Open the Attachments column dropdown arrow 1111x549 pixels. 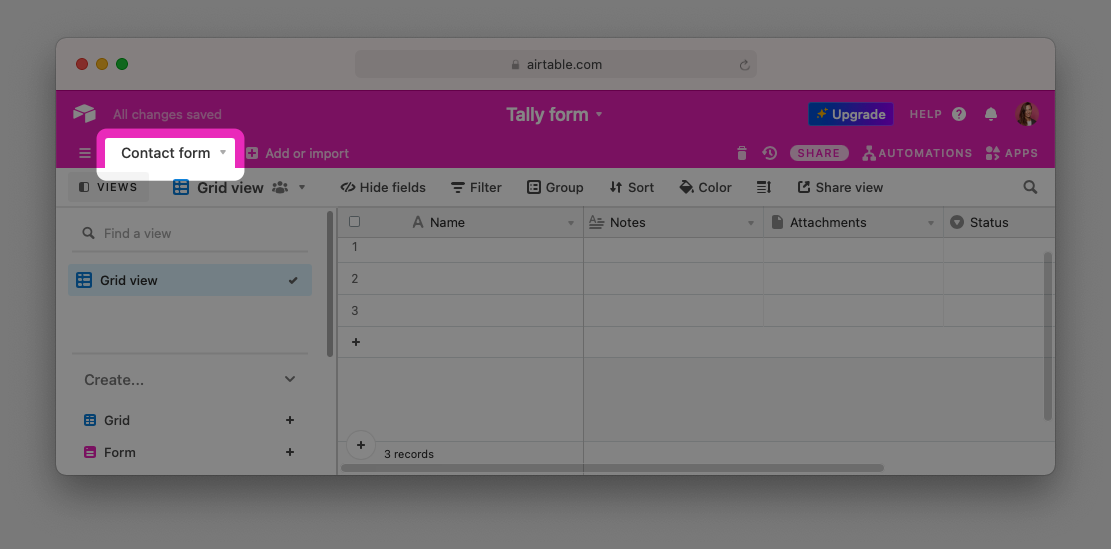click(x=931, y=223)
